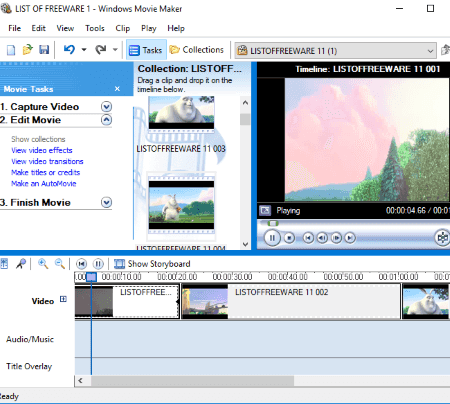
Task: Expand the Video track with plus icon
Action: tap(63, 299)
